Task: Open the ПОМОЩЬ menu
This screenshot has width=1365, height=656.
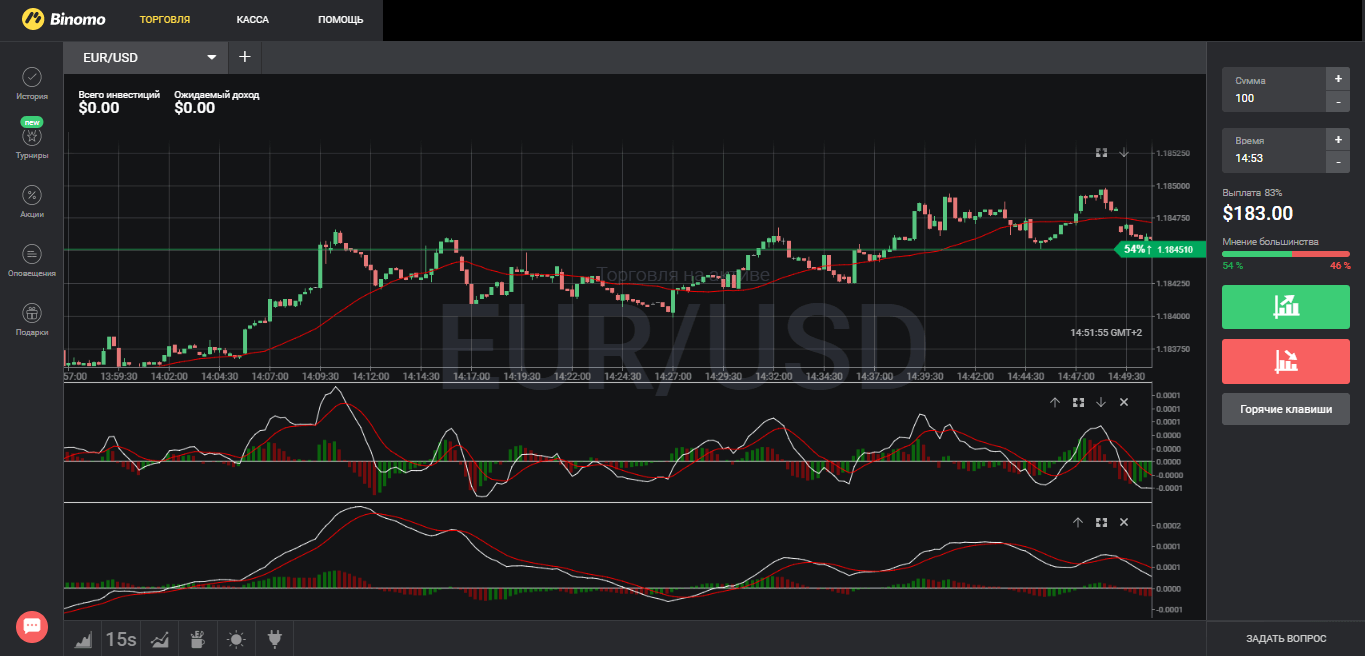Action: pyautogui.click(x=339, y=20)
